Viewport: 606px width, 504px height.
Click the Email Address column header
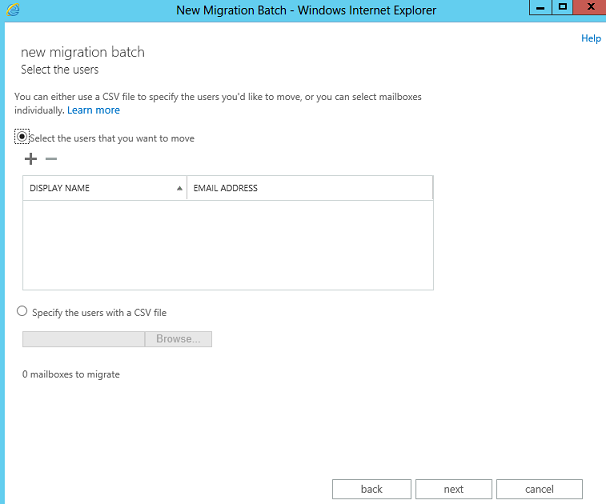click(x=310, y=188)
